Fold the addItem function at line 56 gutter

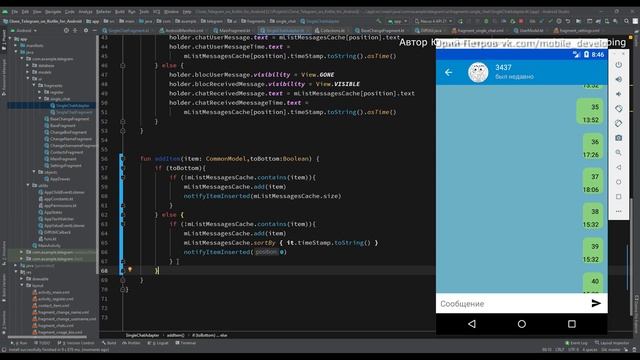pos(122,158)
